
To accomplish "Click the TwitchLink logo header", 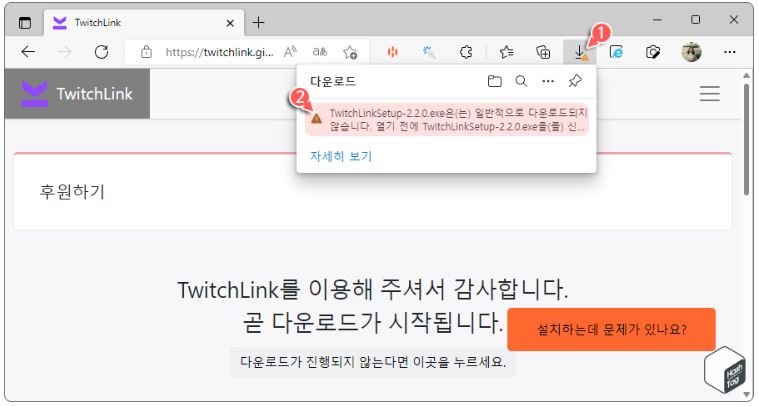I will point(77,94).
